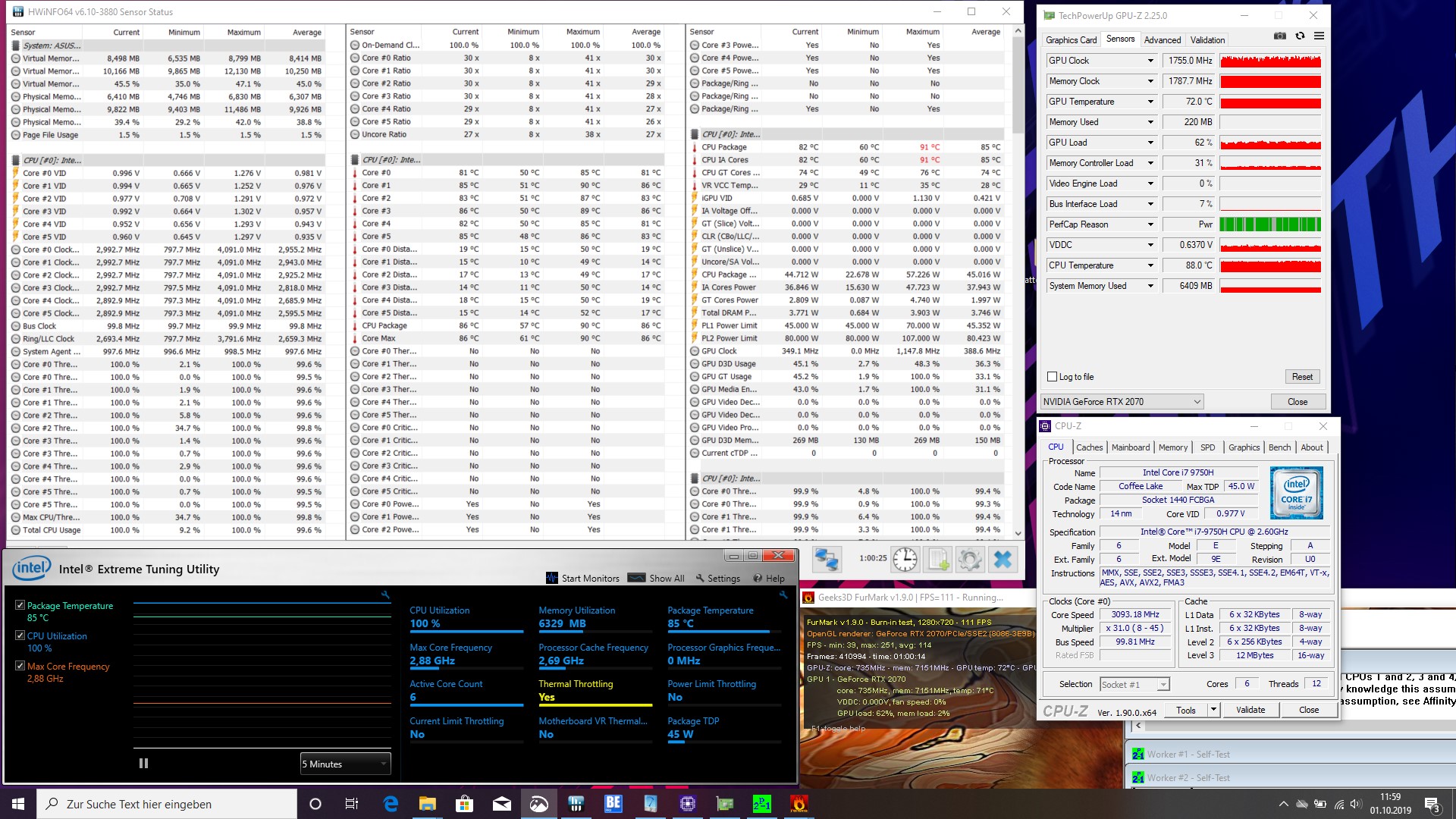Click HWiNFO sensor list scroll down arrow

[x=1018, y=534]
